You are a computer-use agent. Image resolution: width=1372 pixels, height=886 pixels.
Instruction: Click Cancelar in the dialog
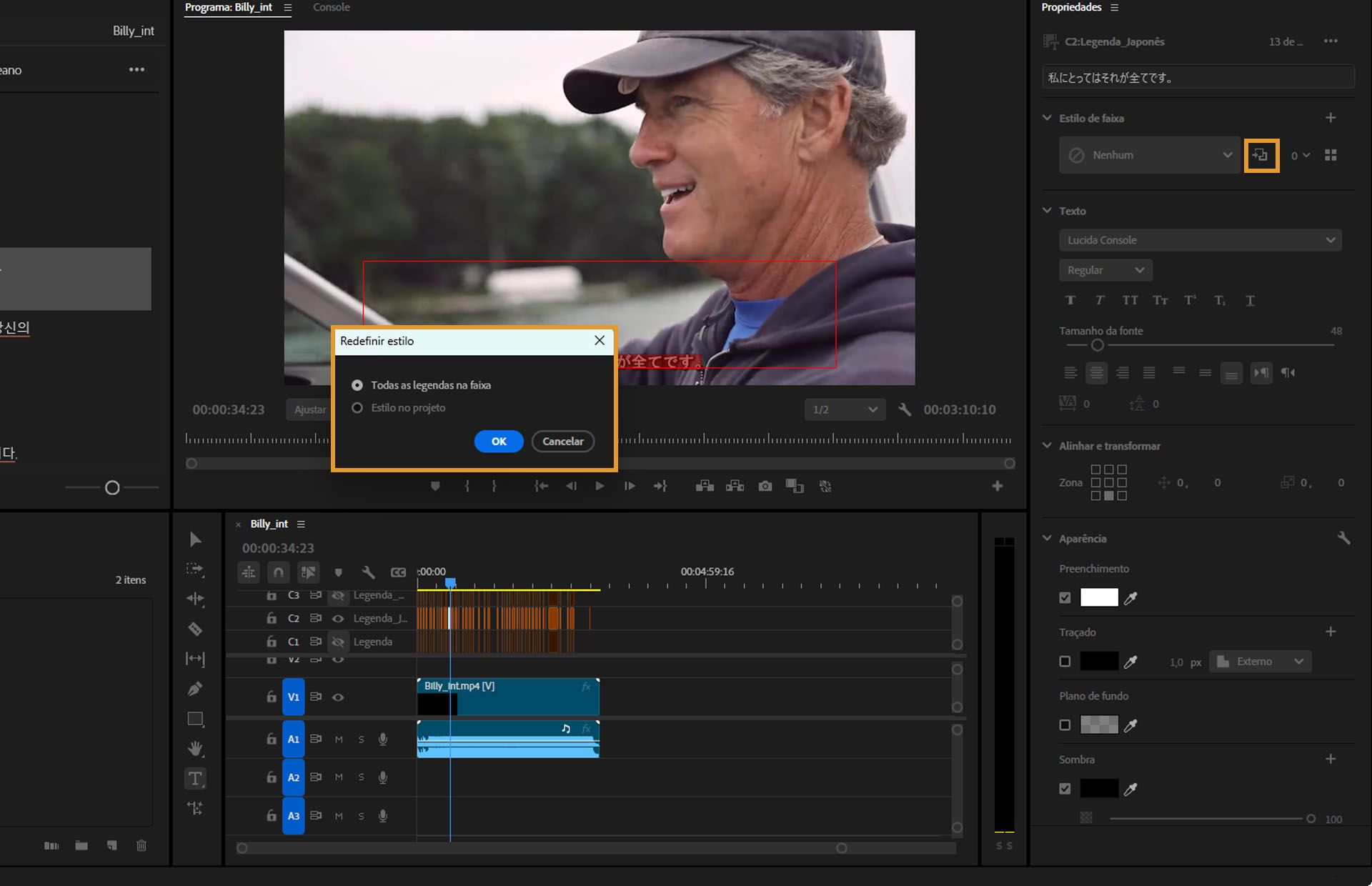562,442
